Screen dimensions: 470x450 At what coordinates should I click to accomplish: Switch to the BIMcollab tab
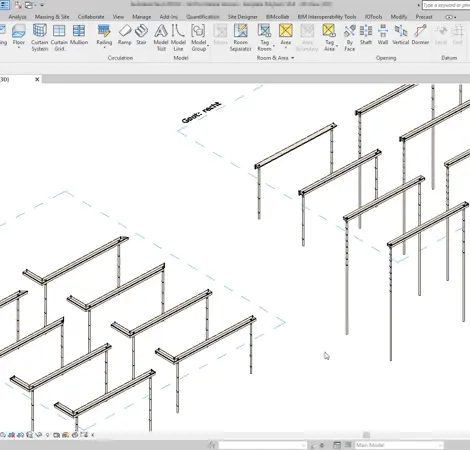tap(277, 17)
